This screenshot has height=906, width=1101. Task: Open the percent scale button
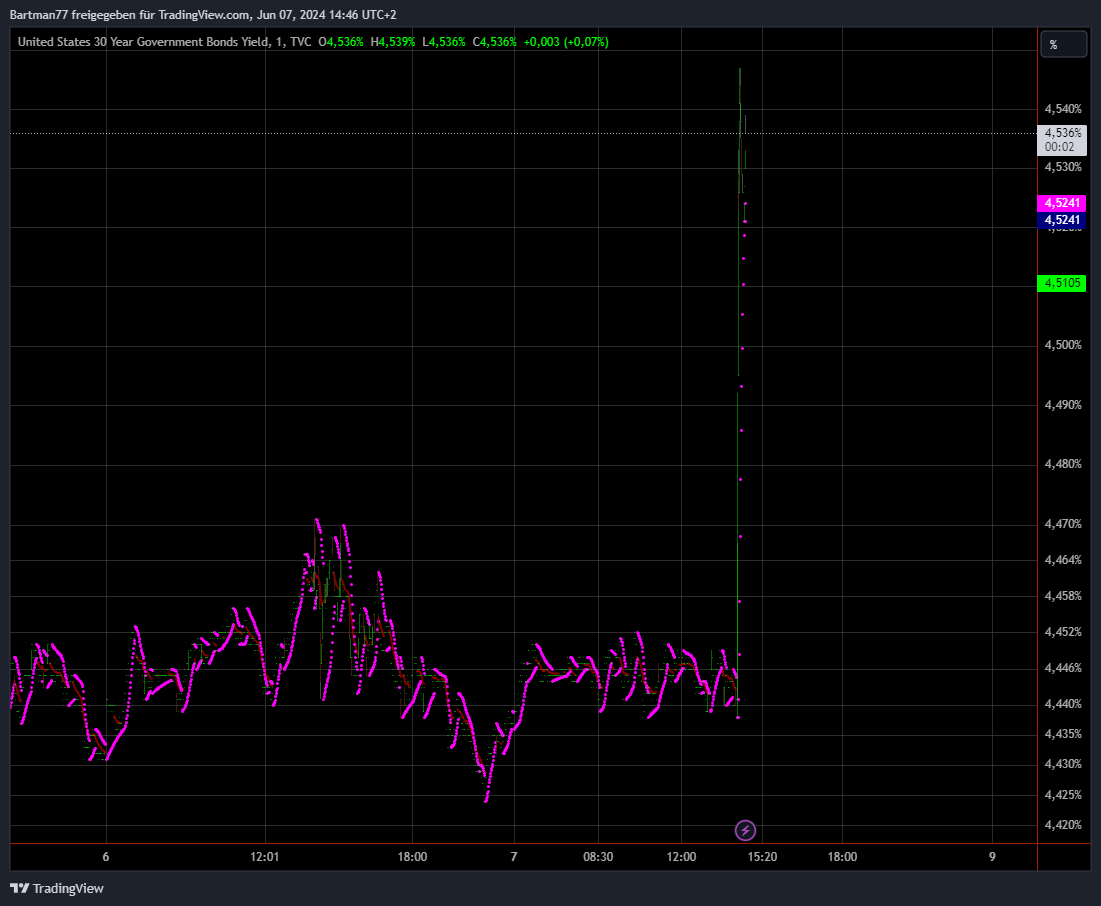(1063, 45)
